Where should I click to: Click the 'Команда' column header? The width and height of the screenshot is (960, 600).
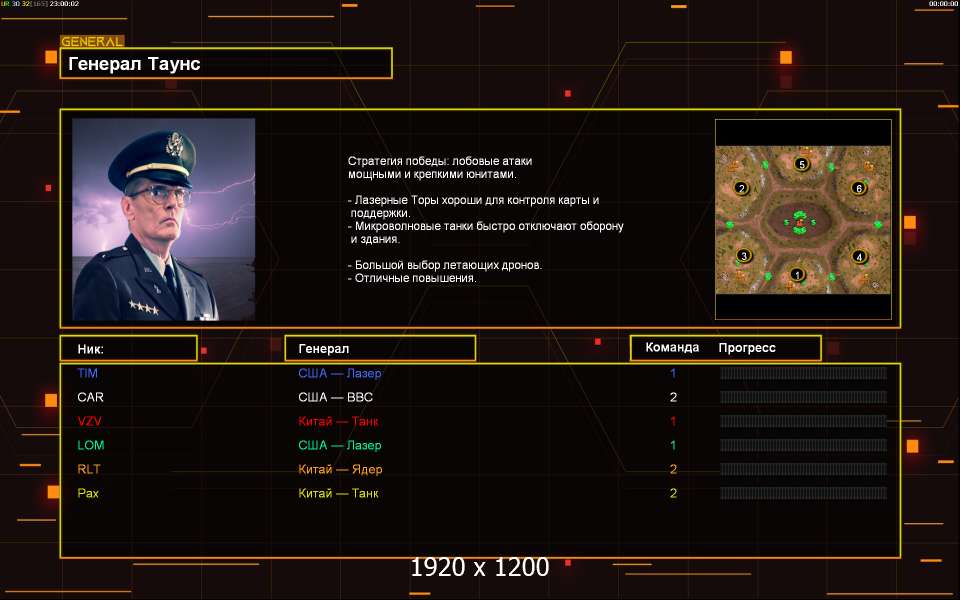[x=672, y=348]
